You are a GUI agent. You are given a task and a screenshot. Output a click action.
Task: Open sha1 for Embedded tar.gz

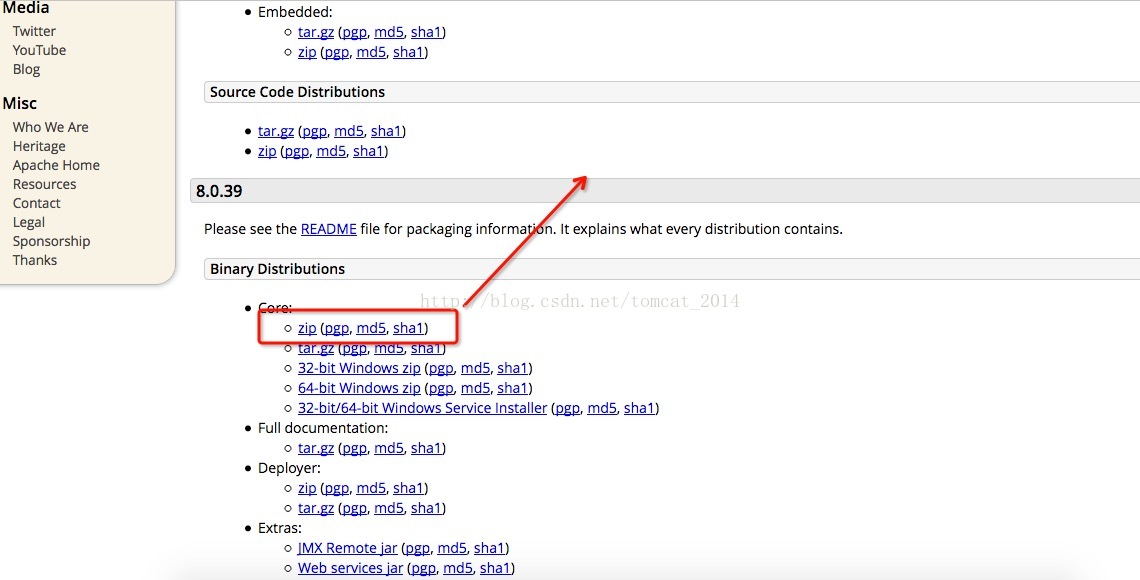coord(426,32)
